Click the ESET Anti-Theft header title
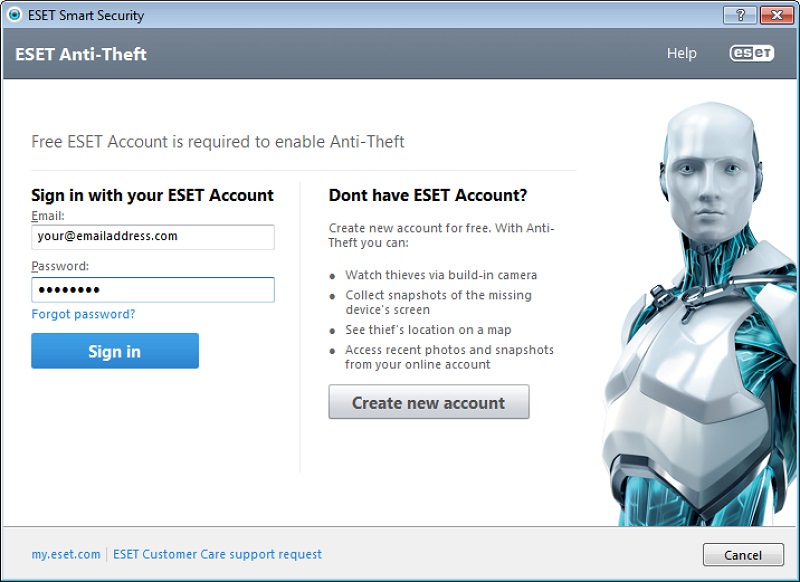 (x=81, y=54)
